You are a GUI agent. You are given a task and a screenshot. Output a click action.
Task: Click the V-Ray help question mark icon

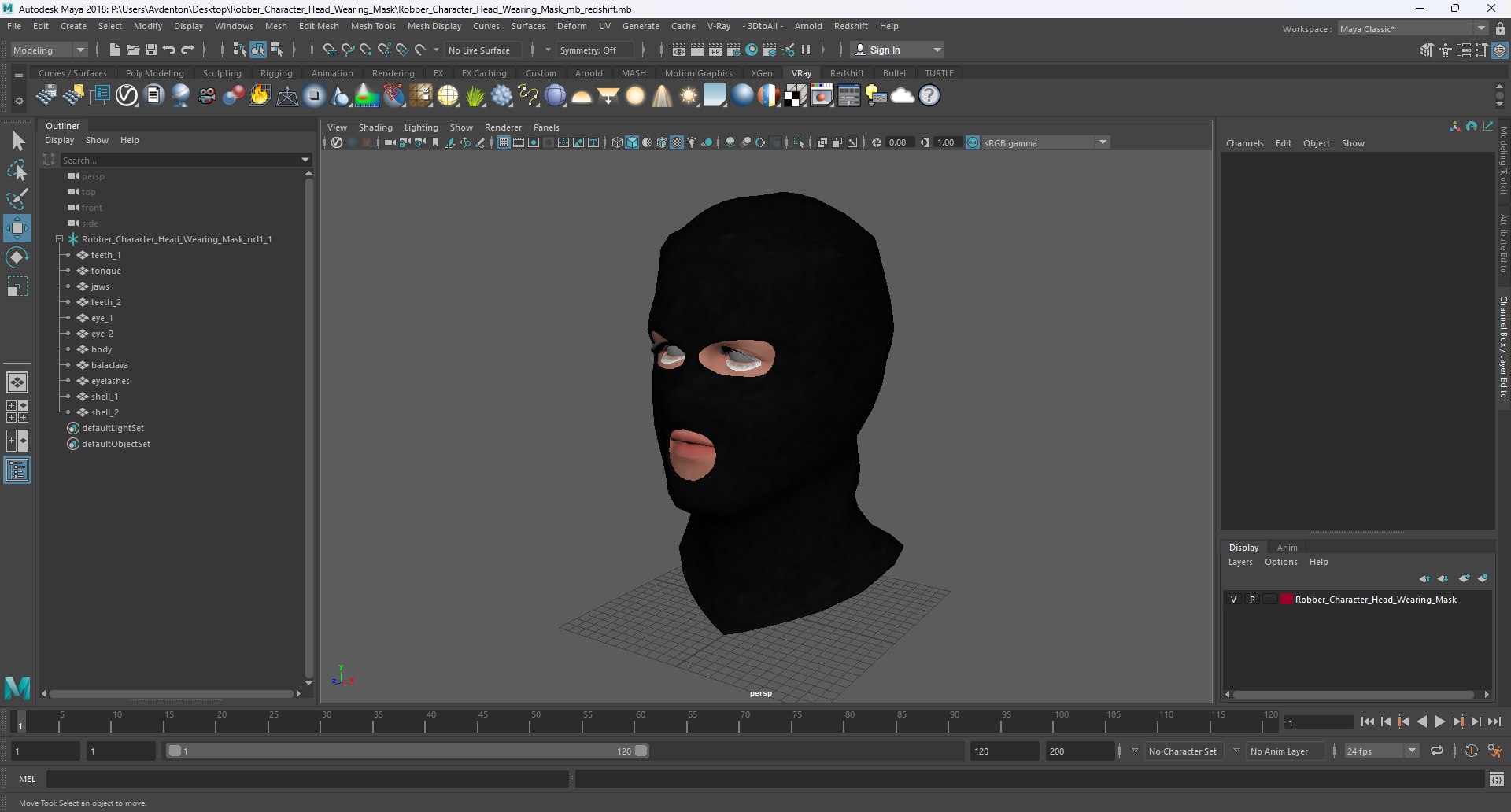point(929,96)
